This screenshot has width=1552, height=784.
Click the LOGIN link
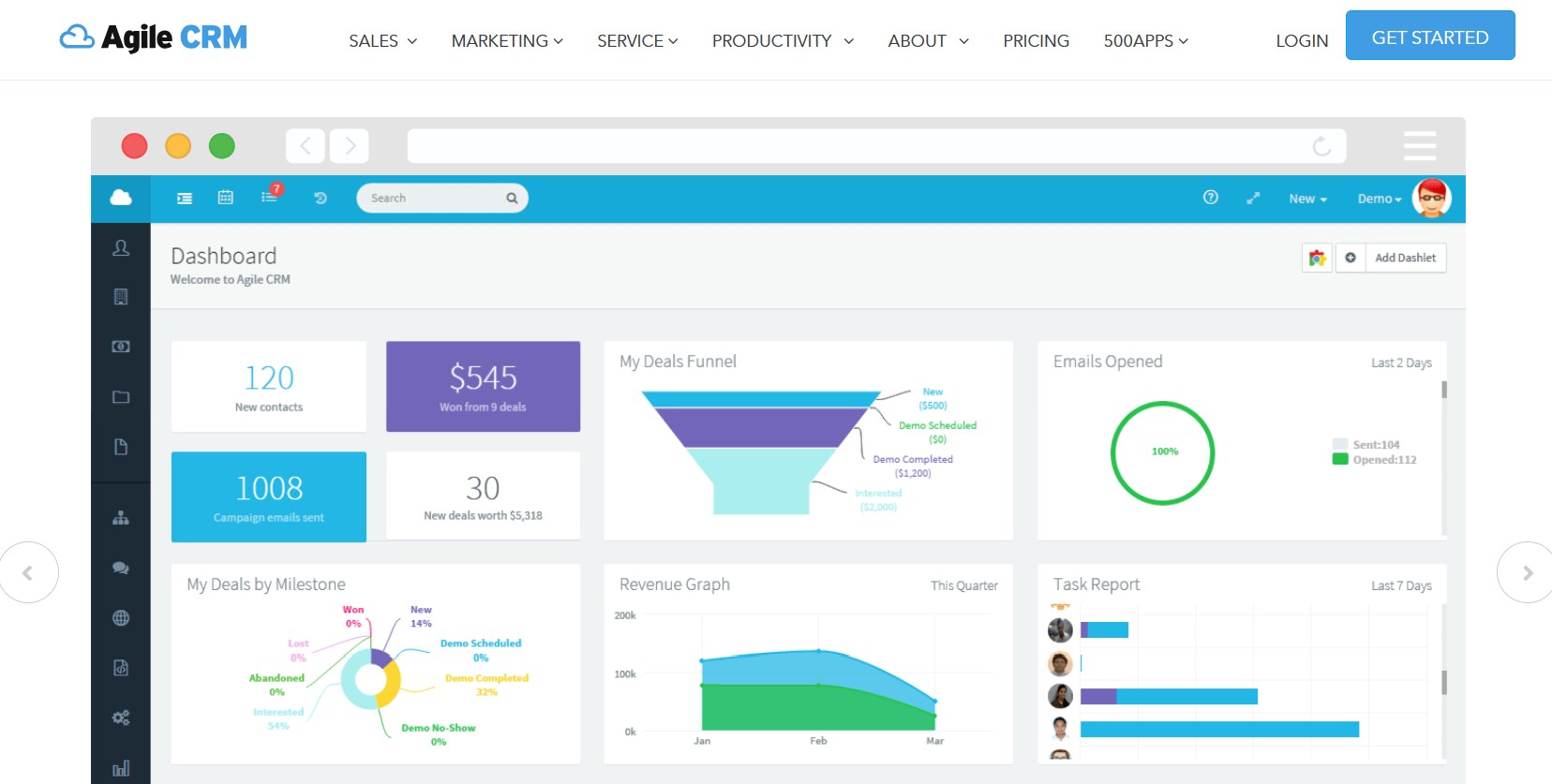1302,41
